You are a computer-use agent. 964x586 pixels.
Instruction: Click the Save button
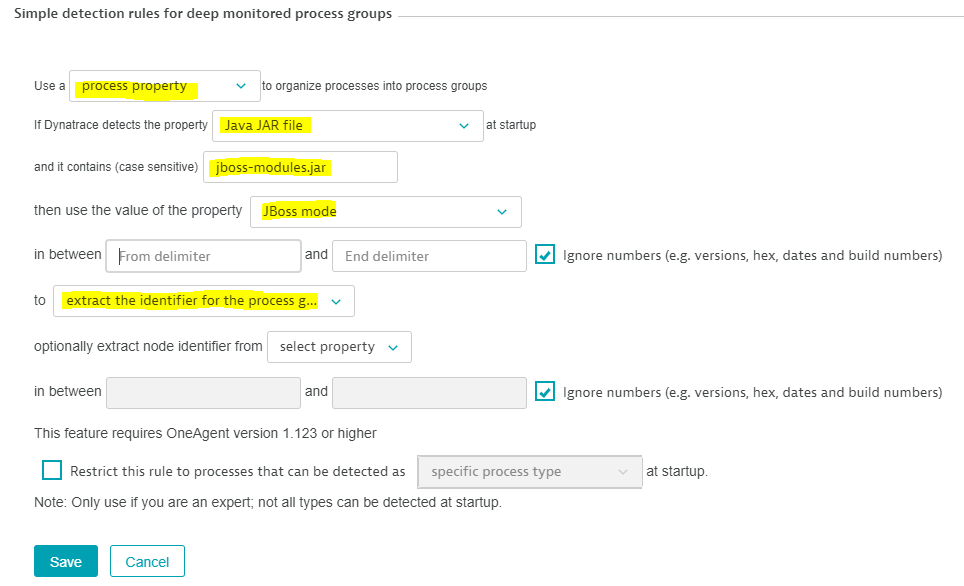[65, 562]
